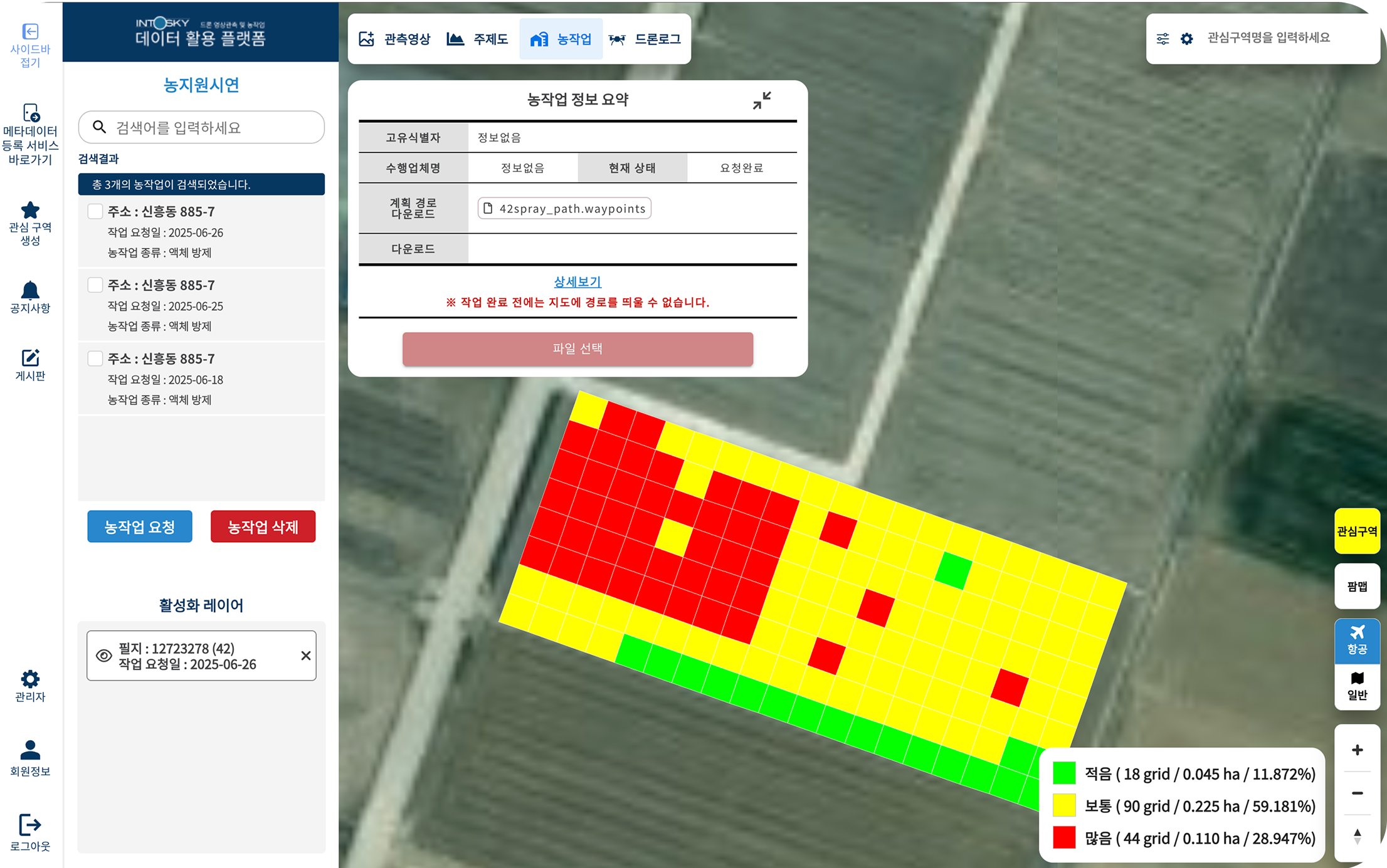Viewport: 1387px width, 868px height.
Task: Collapse the 농작업 정보 요약 panel
Action: pos(762,100)
